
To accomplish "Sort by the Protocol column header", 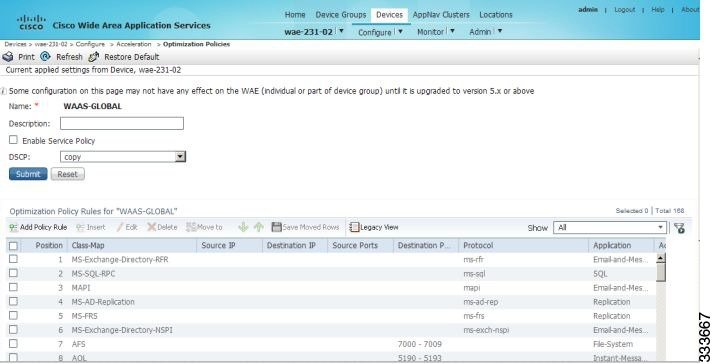I will (478, 245).
